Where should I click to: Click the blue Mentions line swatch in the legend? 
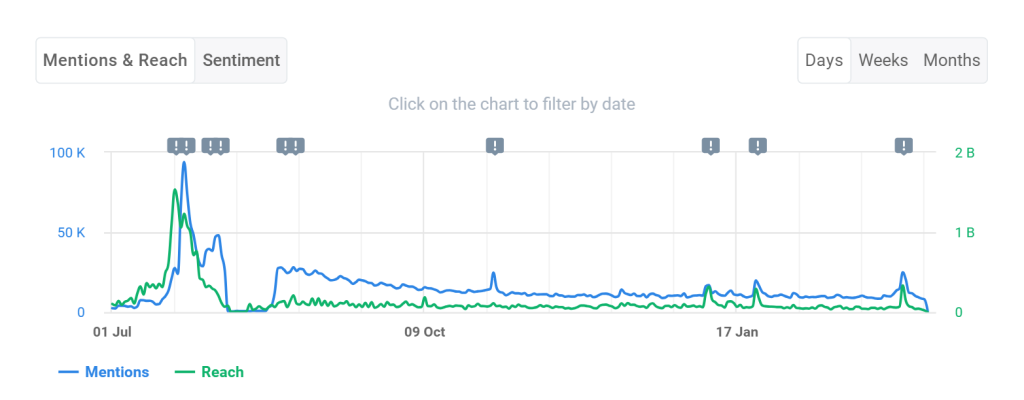[69, 373]
